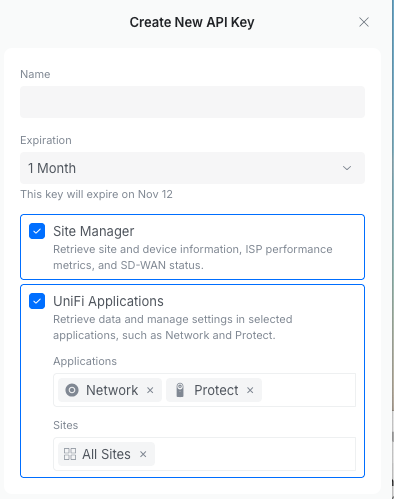Image resolution: width=394 pixels, height=499 pixels.
Task: Remove the All Sites tag
Action: click(143, 454)
